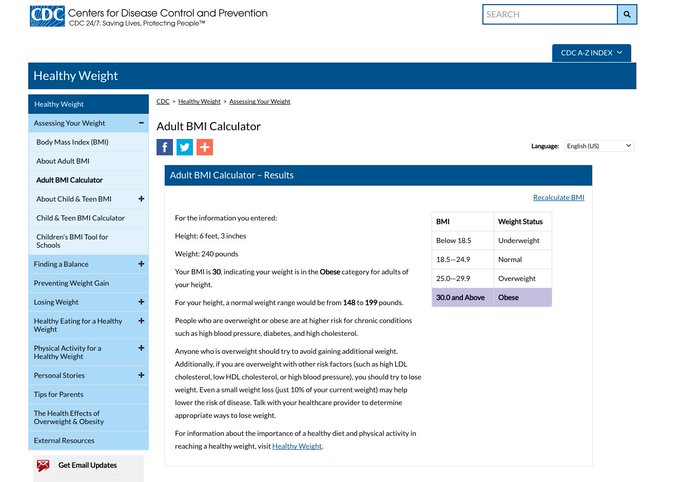Click 'Centers for Disease Control and Prevention' title
Image resolution: width=680 pixels, height=482 pixels.
[x=167, y=13]
